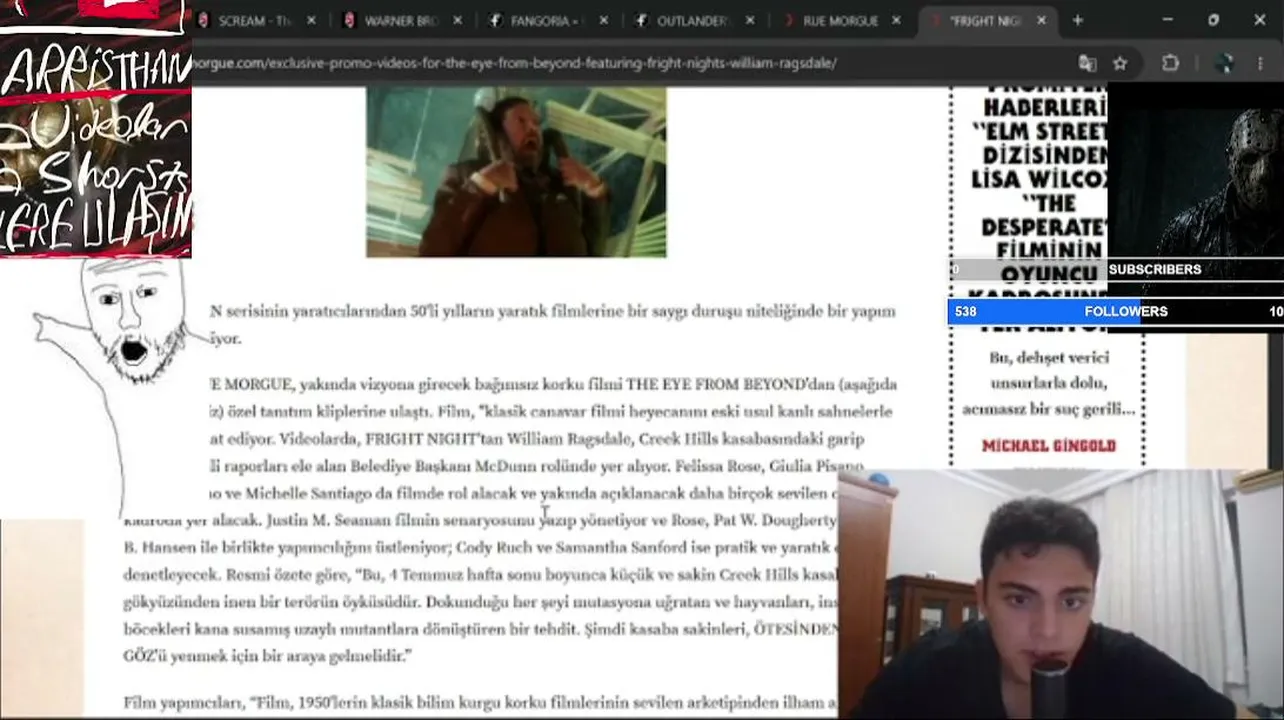Open the Chrome three-dot menu
Screen dimensions: 1284x720
pyautogui.click(x=1258, y=63)
